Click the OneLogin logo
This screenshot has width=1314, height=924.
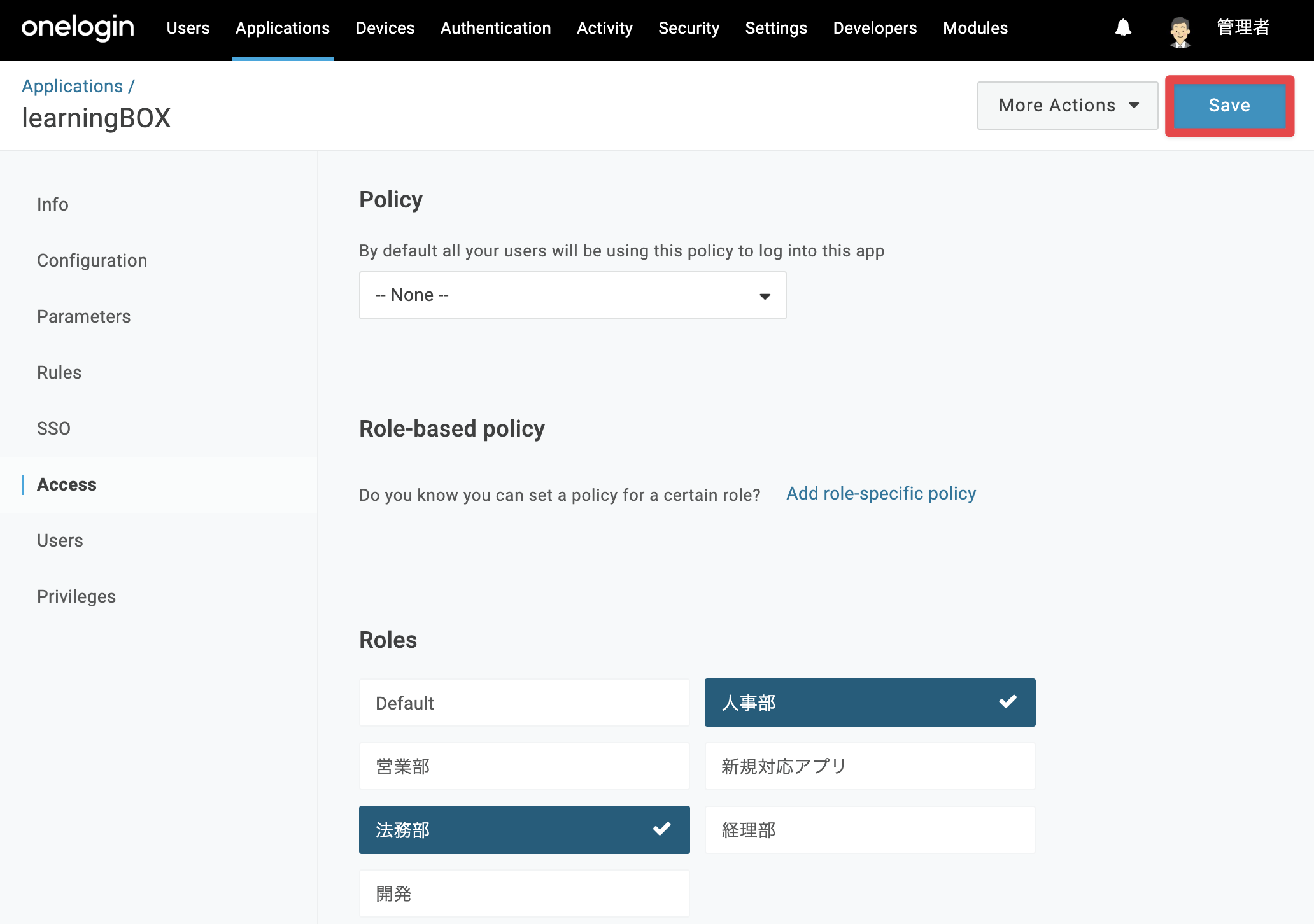click(x=78, y=28)
